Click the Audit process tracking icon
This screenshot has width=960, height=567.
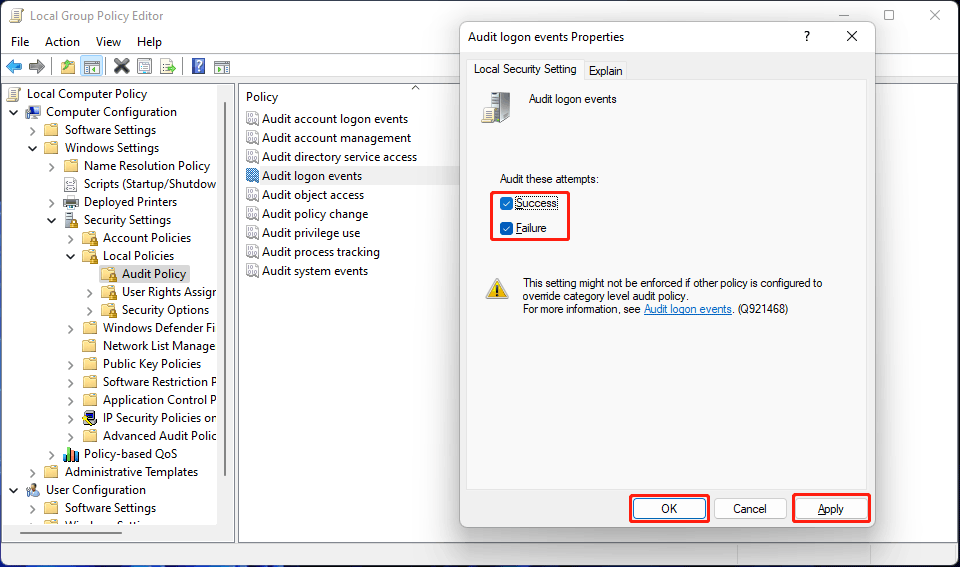pyautogui.click(x=252, y=252)
